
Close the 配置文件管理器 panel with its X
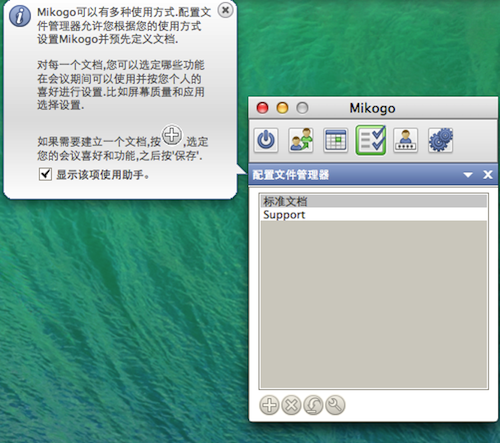488,175
